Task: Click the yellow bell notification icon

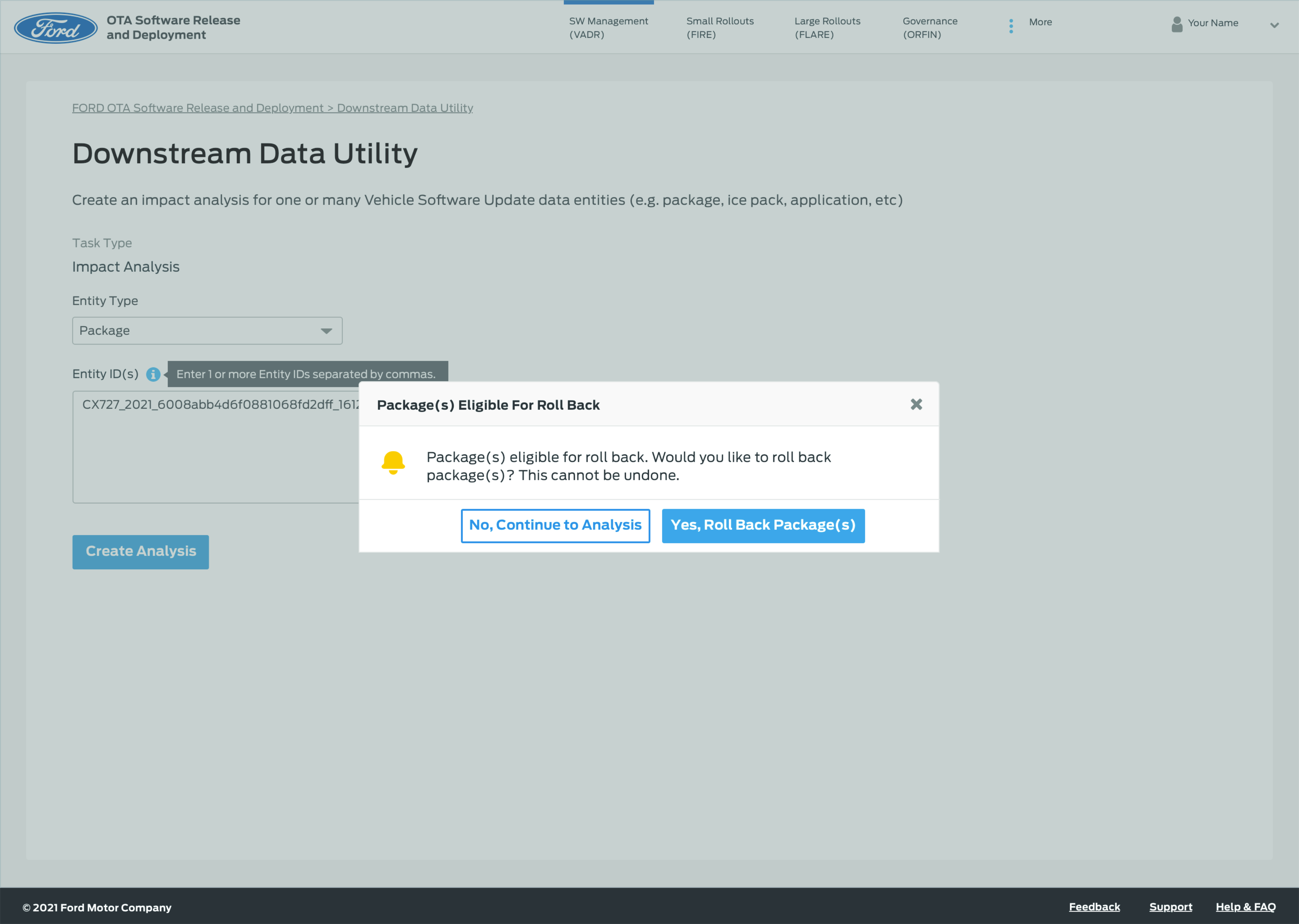Action: point(393,462)
